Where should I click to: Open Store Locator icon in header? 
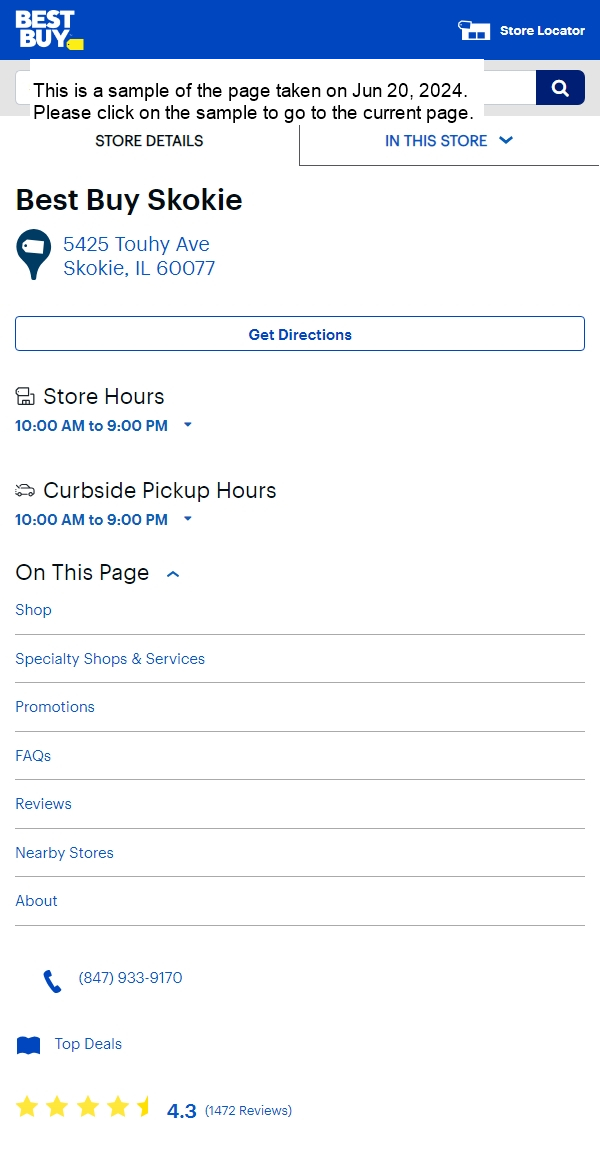tap(474, 30)
